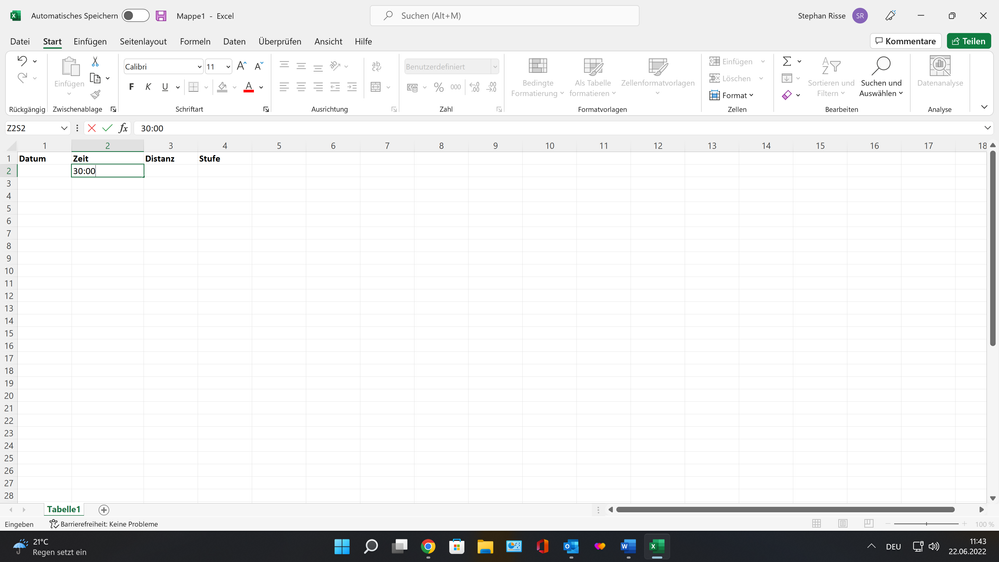Click Zellenformatvorlagen
This screenshot has height=562, width=999.
coord(658,77)
